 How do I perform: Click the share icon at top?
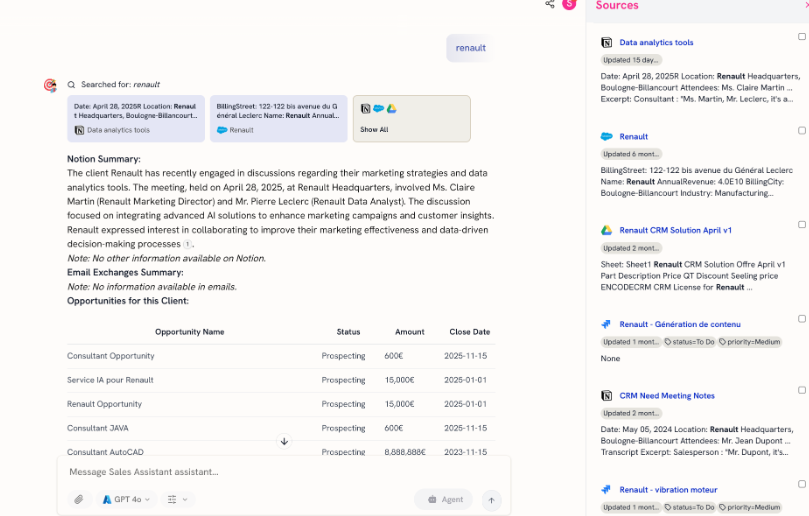tap(549, 4)
